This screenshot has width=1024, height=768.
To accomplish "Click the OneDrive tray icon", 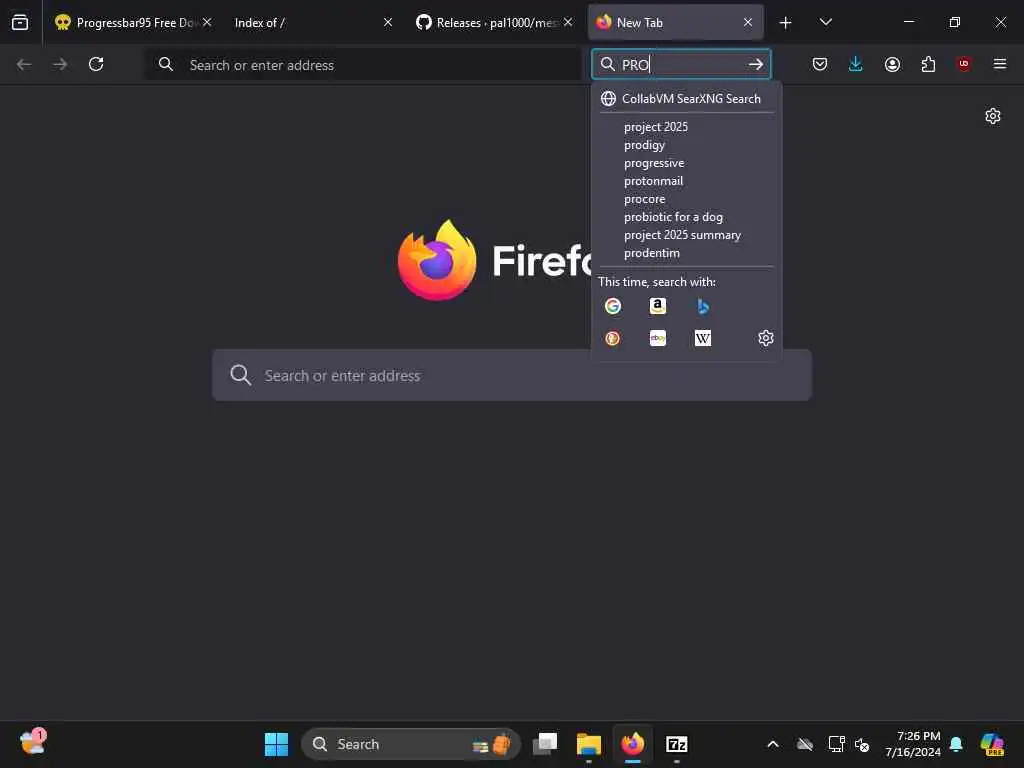I will pos(805,744).
